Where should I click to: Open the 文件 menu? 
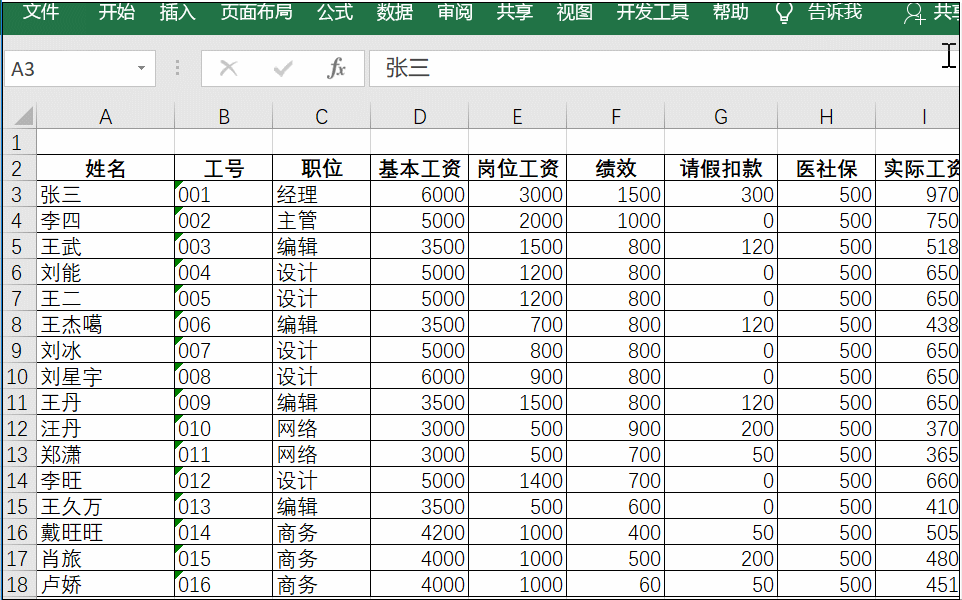[x=40, y=13]
